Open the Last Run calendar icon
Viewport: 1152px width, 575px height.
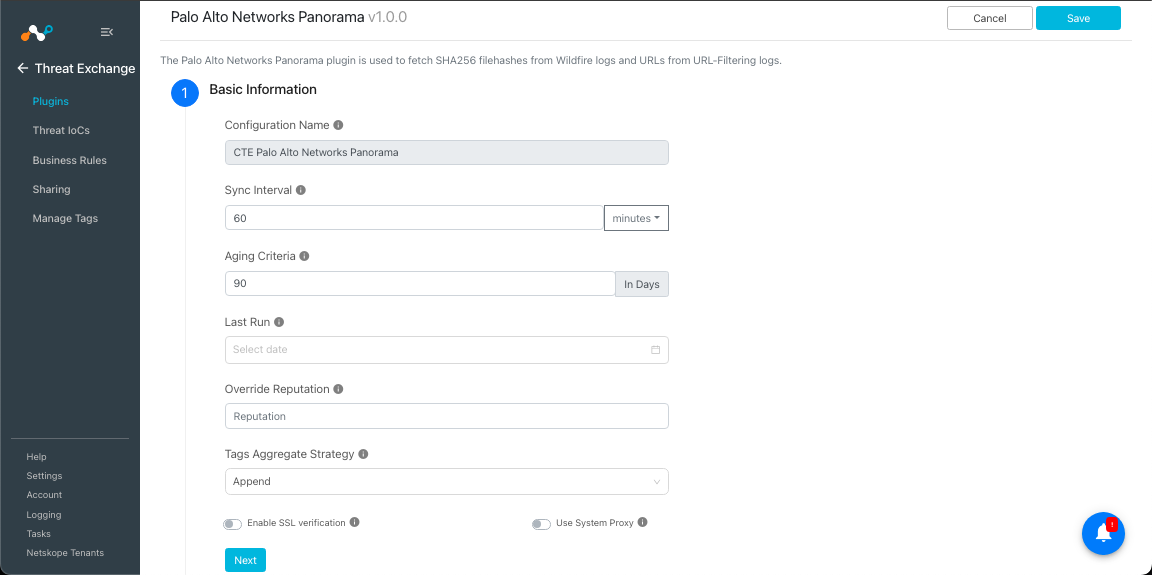pos(655,350)
